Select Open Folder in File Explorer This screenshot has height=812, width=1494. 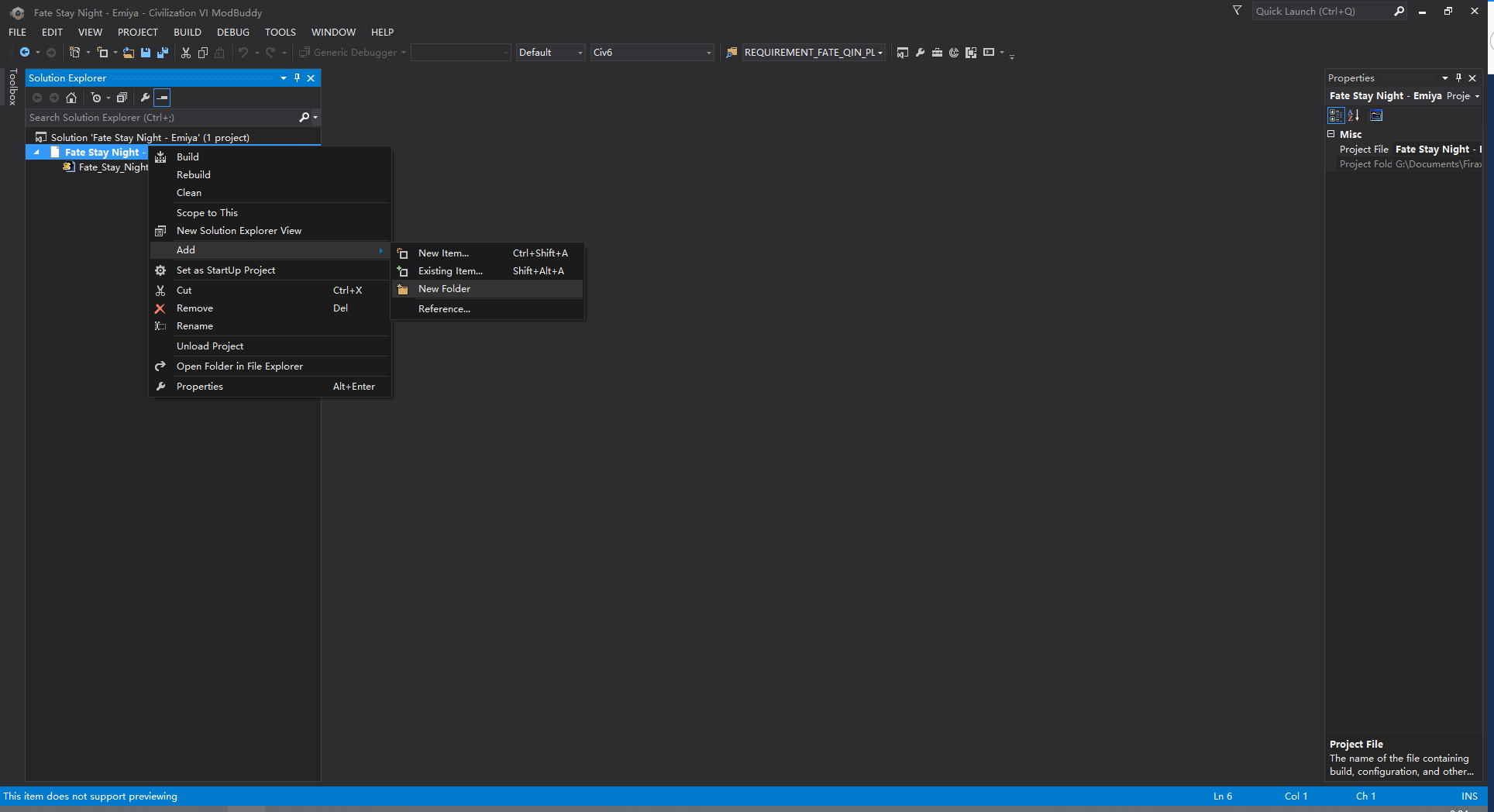click(x=270, y=366)
